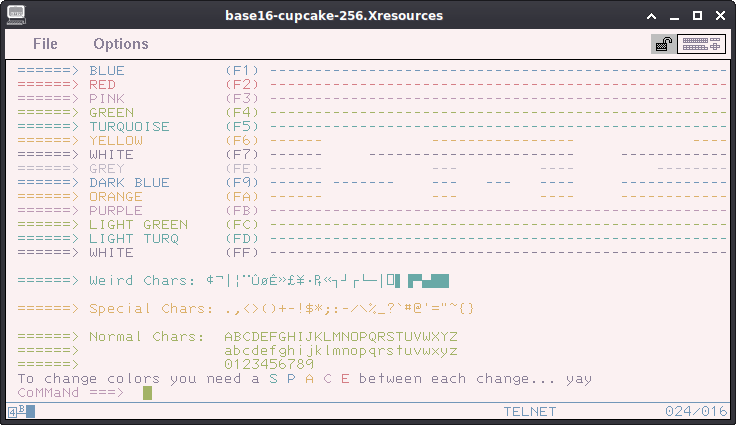Click the word yay in instructions line
The height and width of the screenshot is (425, 736).
point(579,379)
